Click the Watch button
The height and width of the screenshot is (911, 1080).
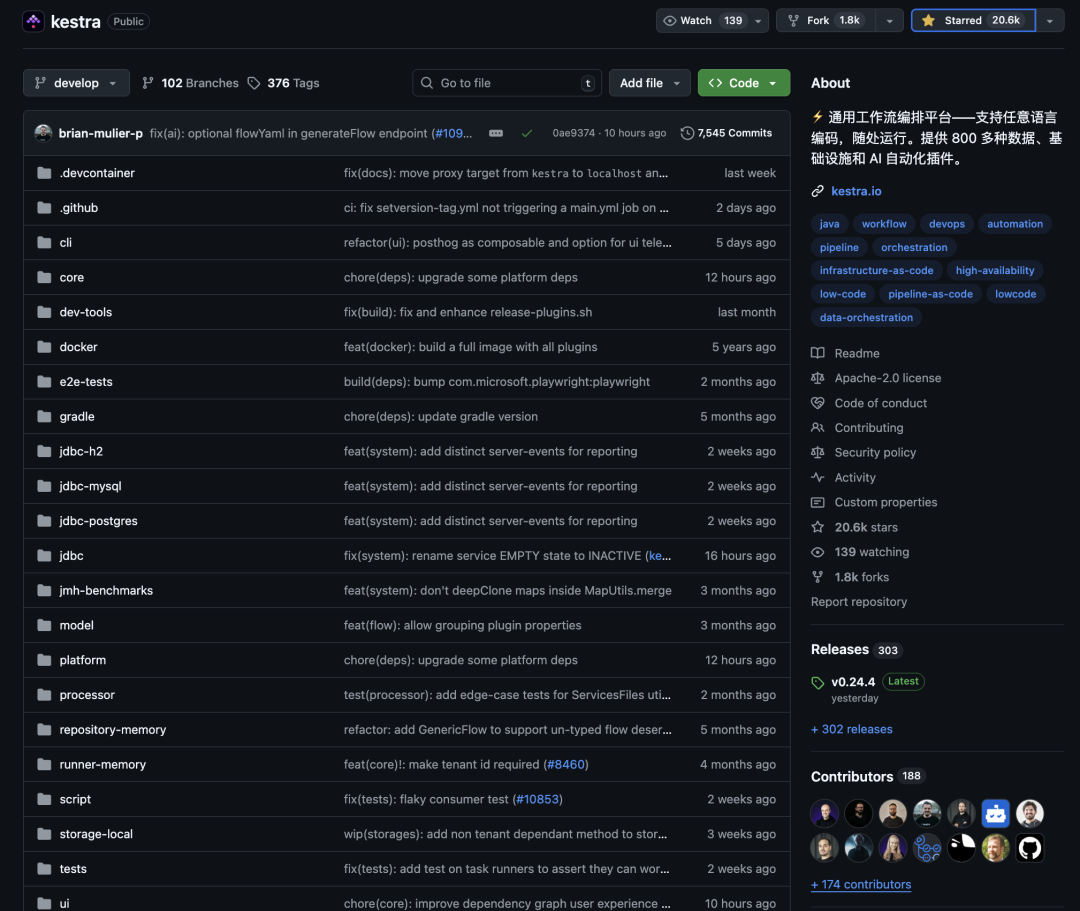[x=703, y=21]
